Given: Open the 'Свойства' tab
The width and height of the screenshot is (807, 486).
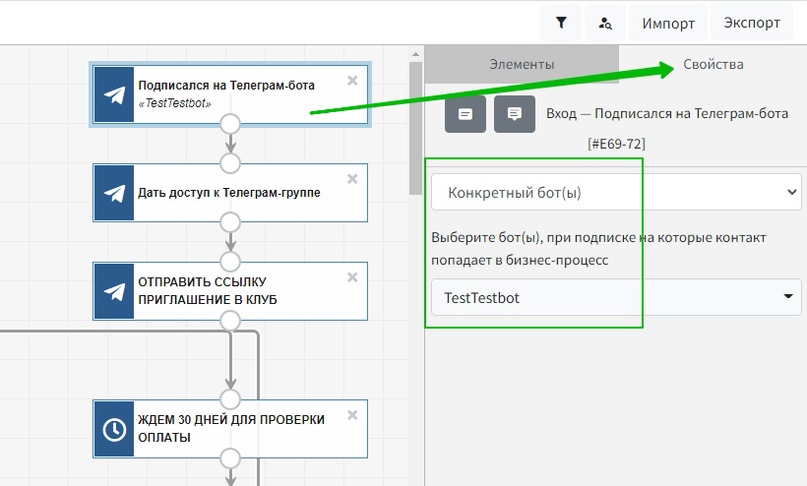Looking at the screenshot, I should tap(713, 64).
